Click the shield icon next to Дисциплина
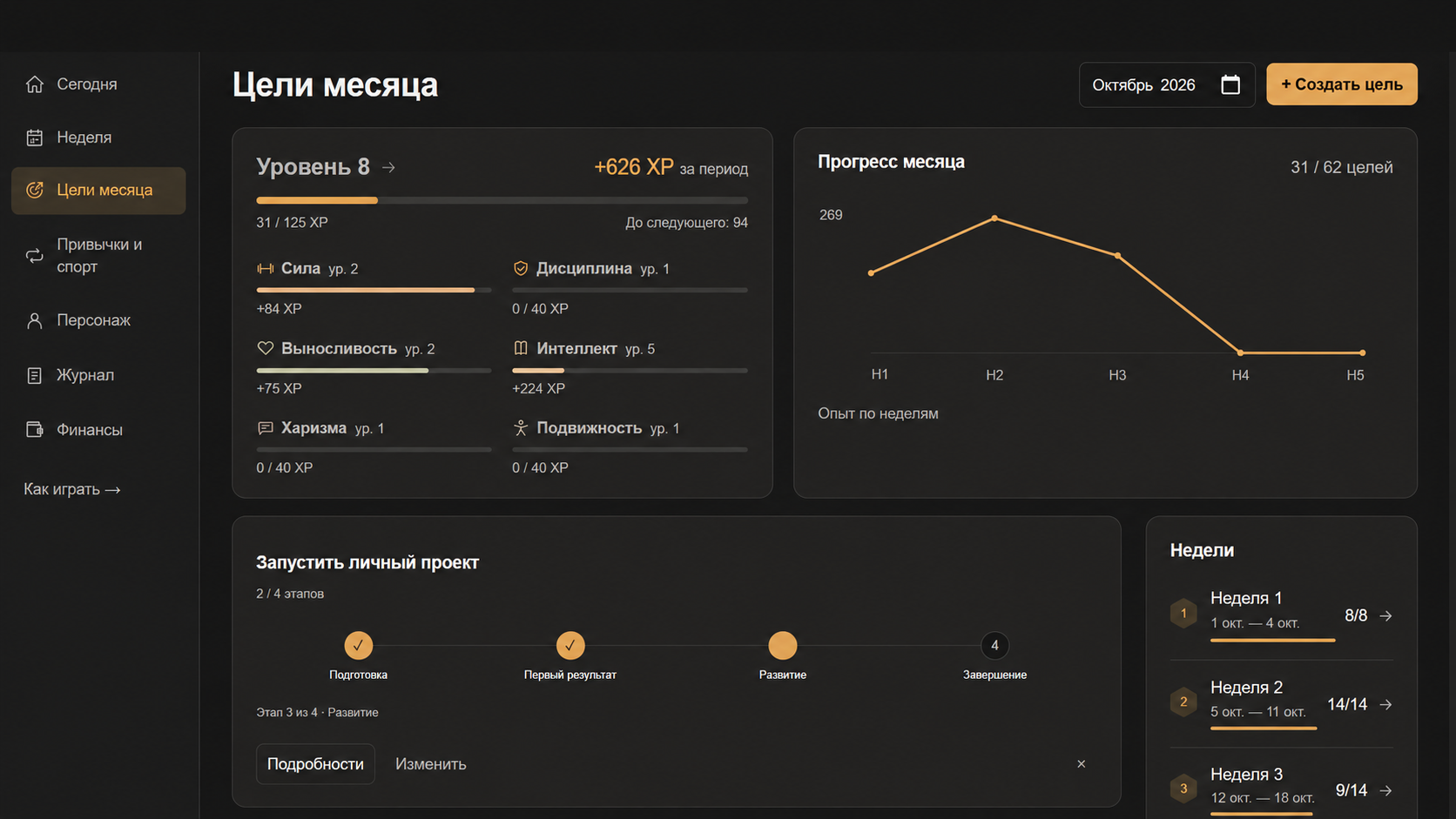This screenshot has width=1456, height=819. [x=521, y=268]
